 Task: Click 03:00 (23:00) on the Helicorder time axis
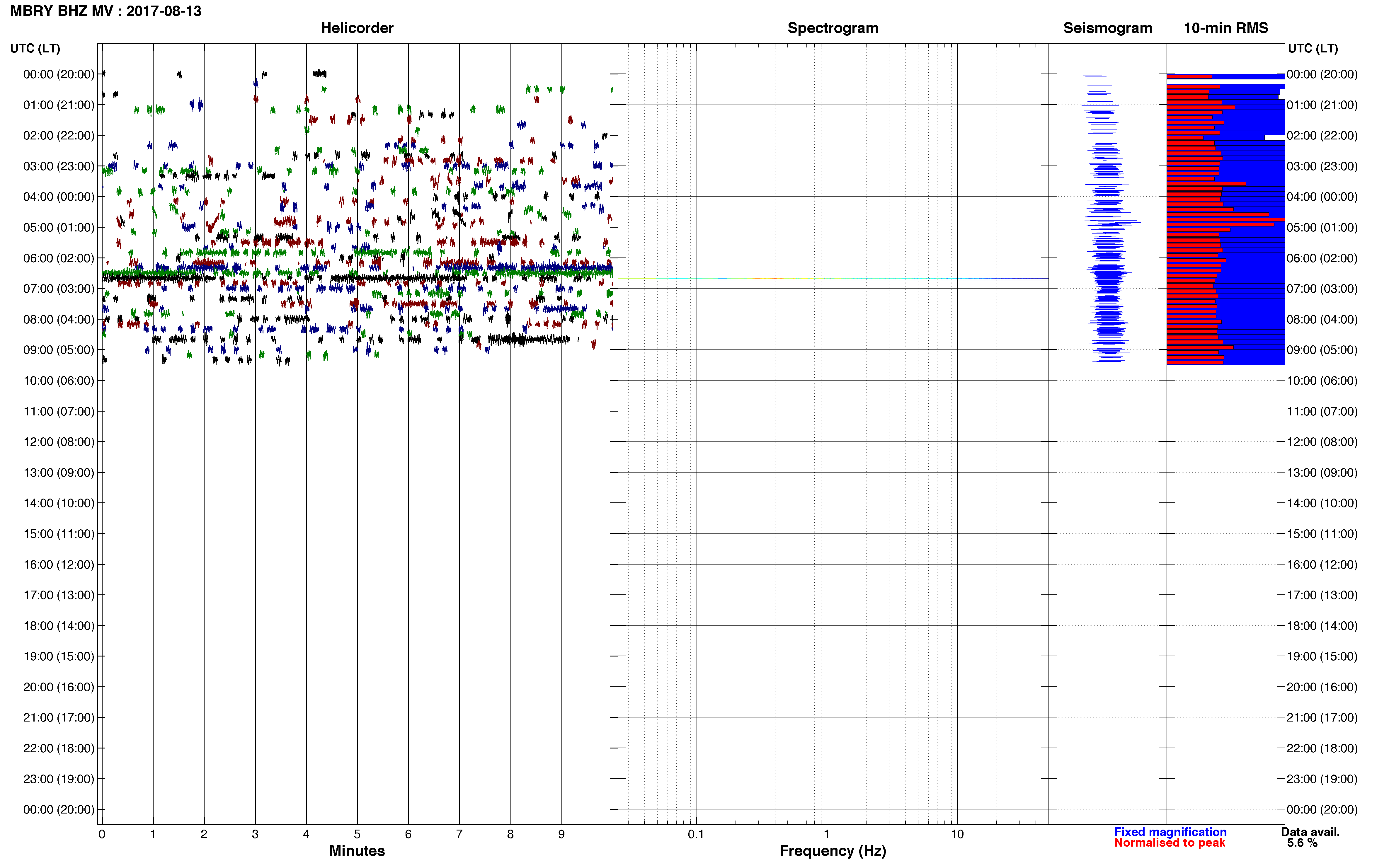point(59,166)
